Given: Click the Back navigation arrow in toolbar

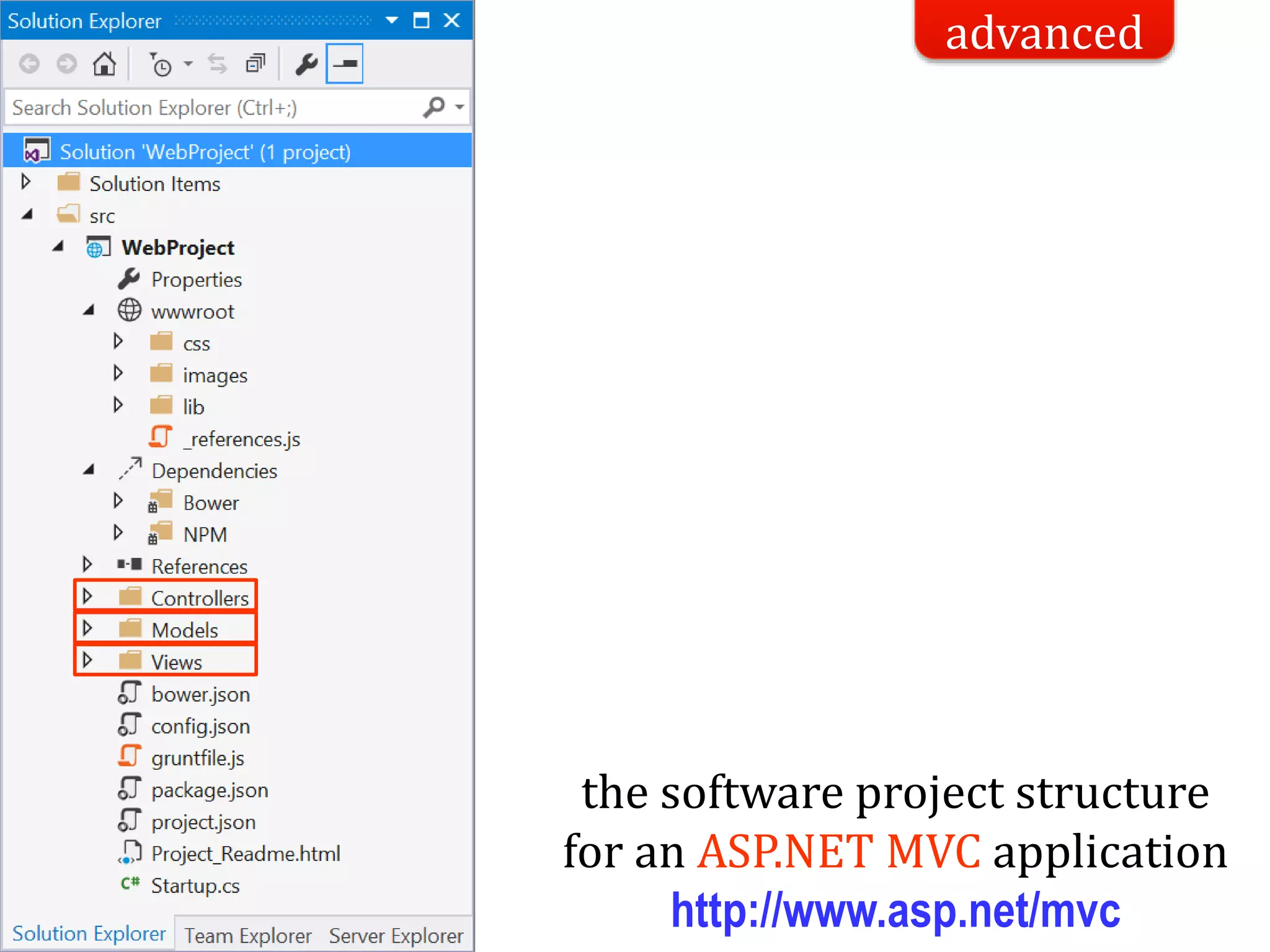Looking at the screenshot, I should [29, 64].
